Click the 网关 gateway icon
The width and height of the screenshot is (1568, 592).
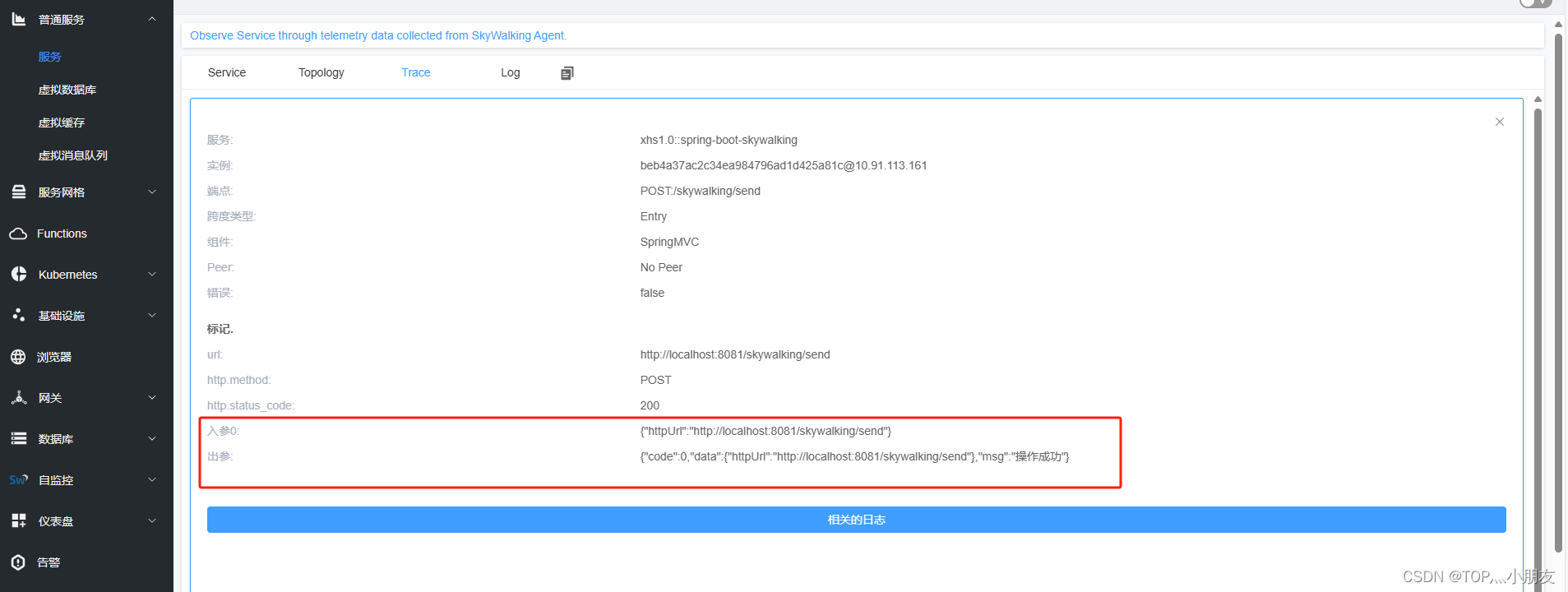point(18,397)
